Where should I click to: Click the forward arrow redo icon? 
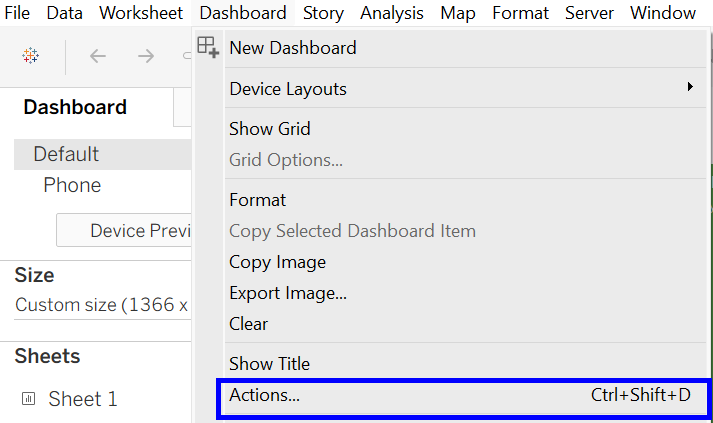(146, 56)
